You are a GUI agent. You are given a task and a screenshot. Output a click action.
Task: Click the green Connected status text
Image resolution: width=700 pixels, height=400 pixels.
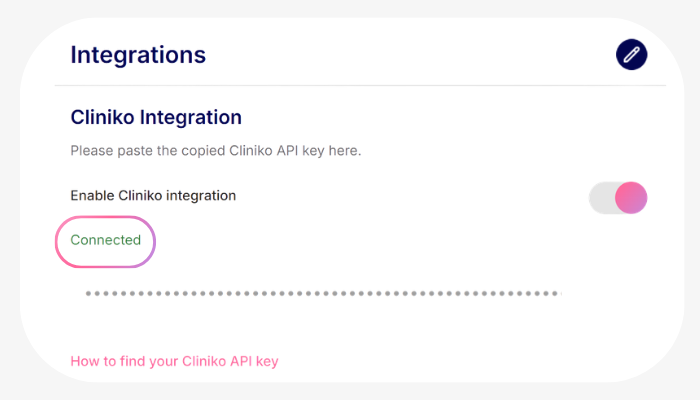(x=106, y=240)
